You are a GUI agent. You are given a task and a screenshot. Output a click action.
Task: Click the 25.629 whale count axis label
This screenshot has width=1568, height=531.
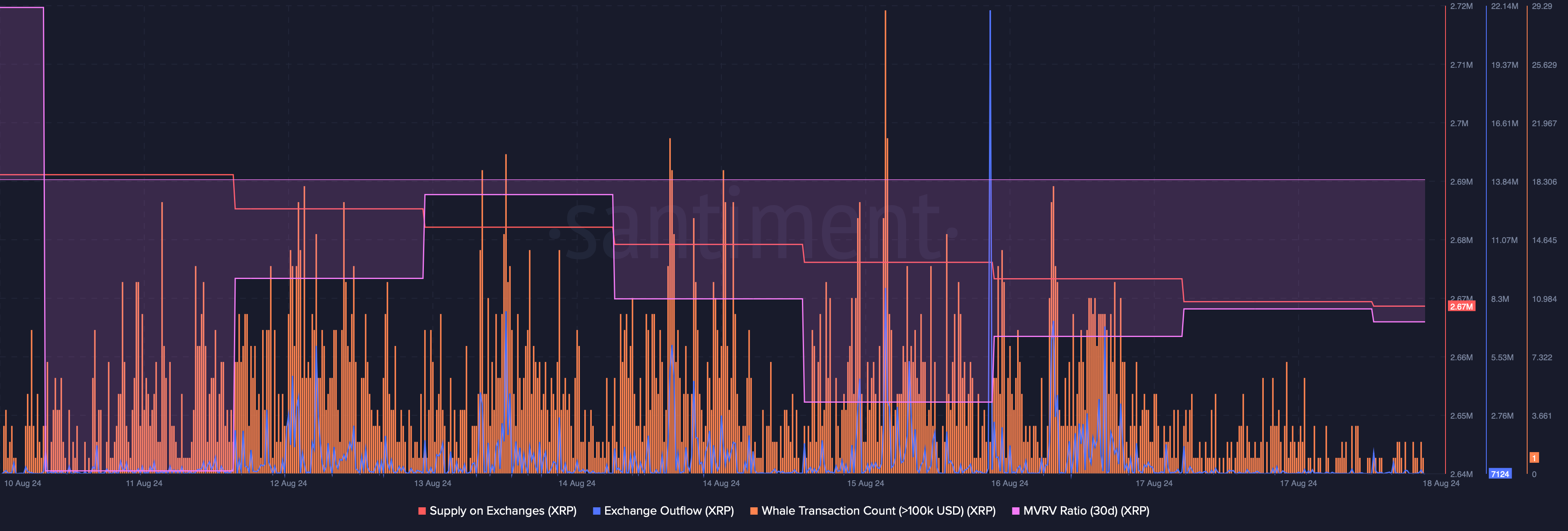[x=1544, y=65]
